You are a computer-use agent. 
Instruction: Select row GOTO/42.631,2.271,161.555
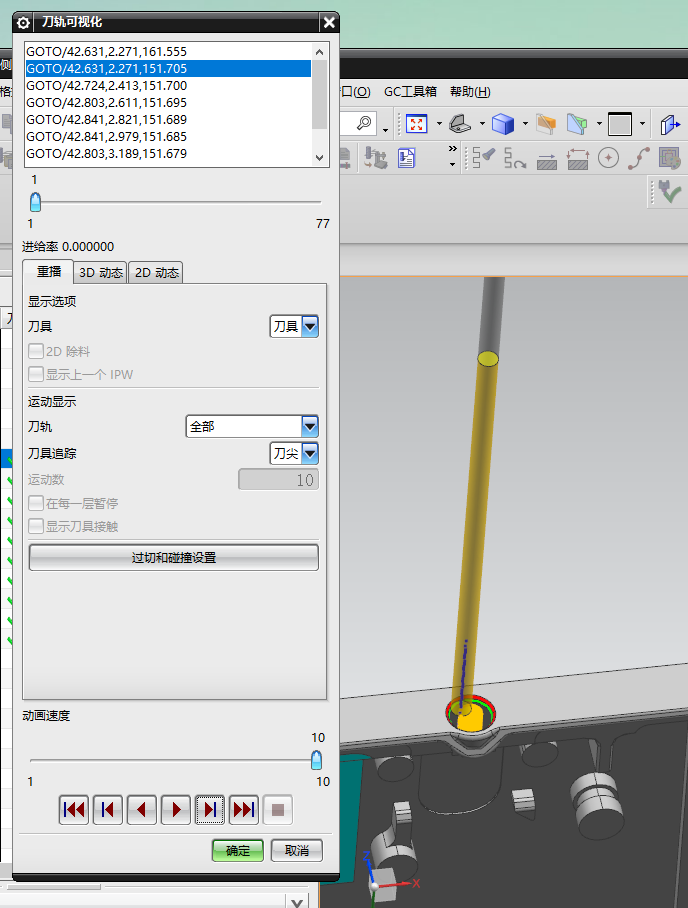coord(168,52)
